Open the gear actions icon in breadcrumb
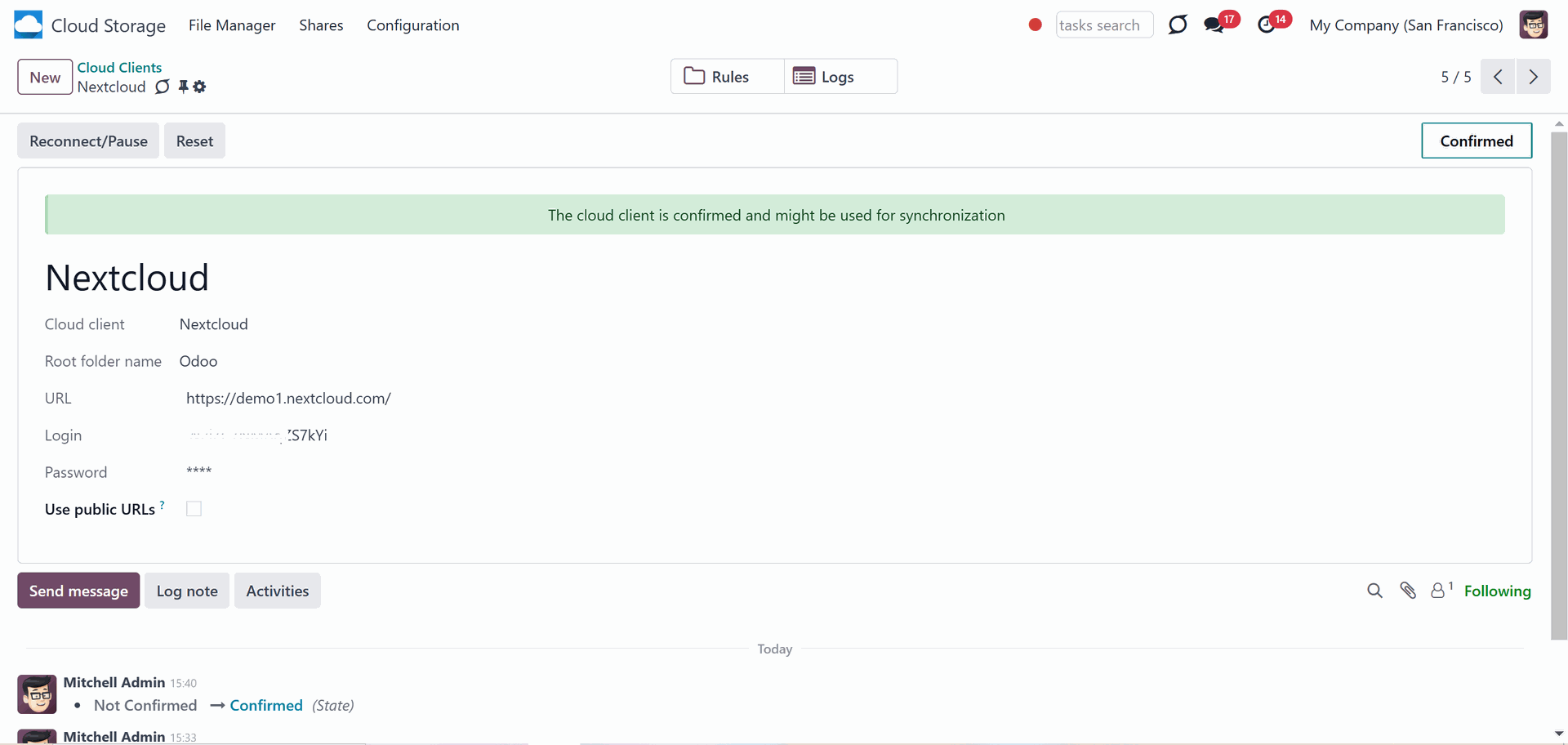Image resolution: width=1568 pixels, height=745 pixels. coord(199,87)
